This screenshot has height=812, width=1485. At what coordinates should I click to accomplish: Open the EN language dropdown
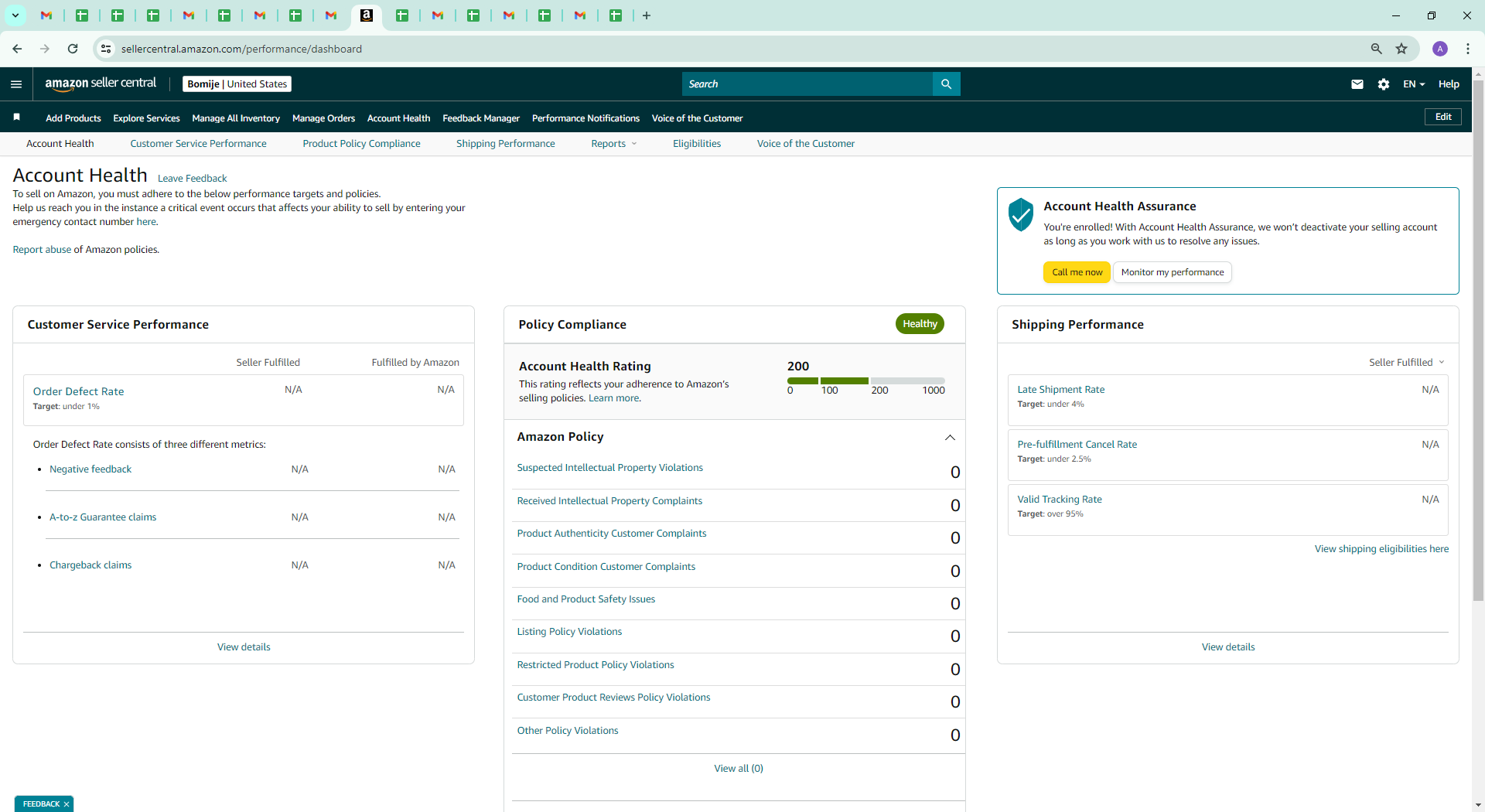click(x=1414, y=84)
